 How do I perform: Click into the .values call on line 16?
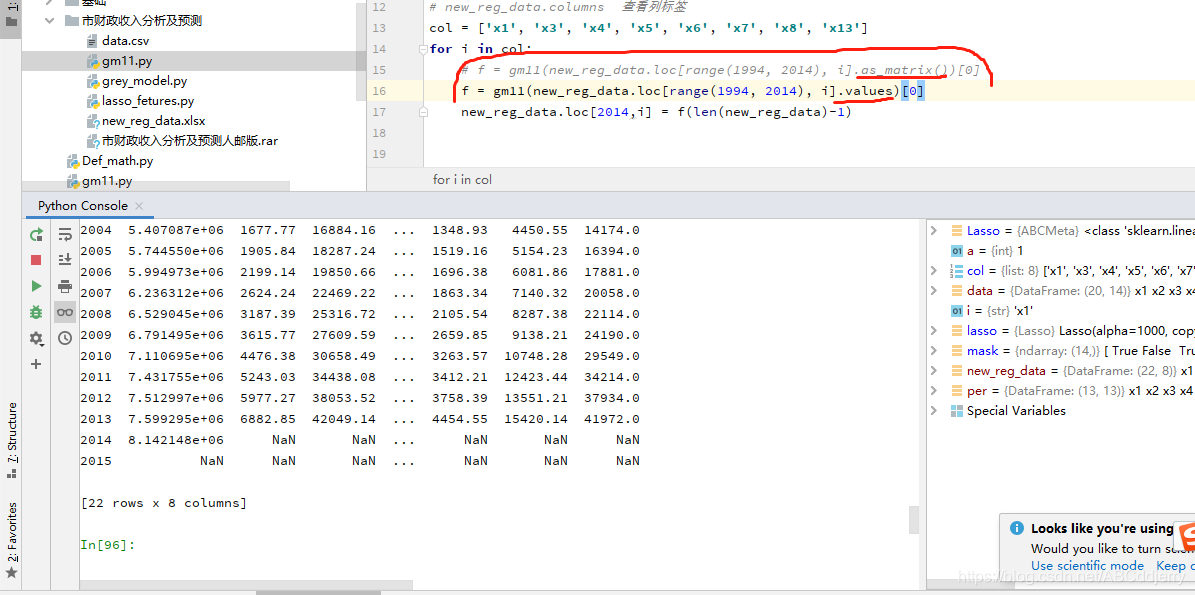[x=868, y=91]
